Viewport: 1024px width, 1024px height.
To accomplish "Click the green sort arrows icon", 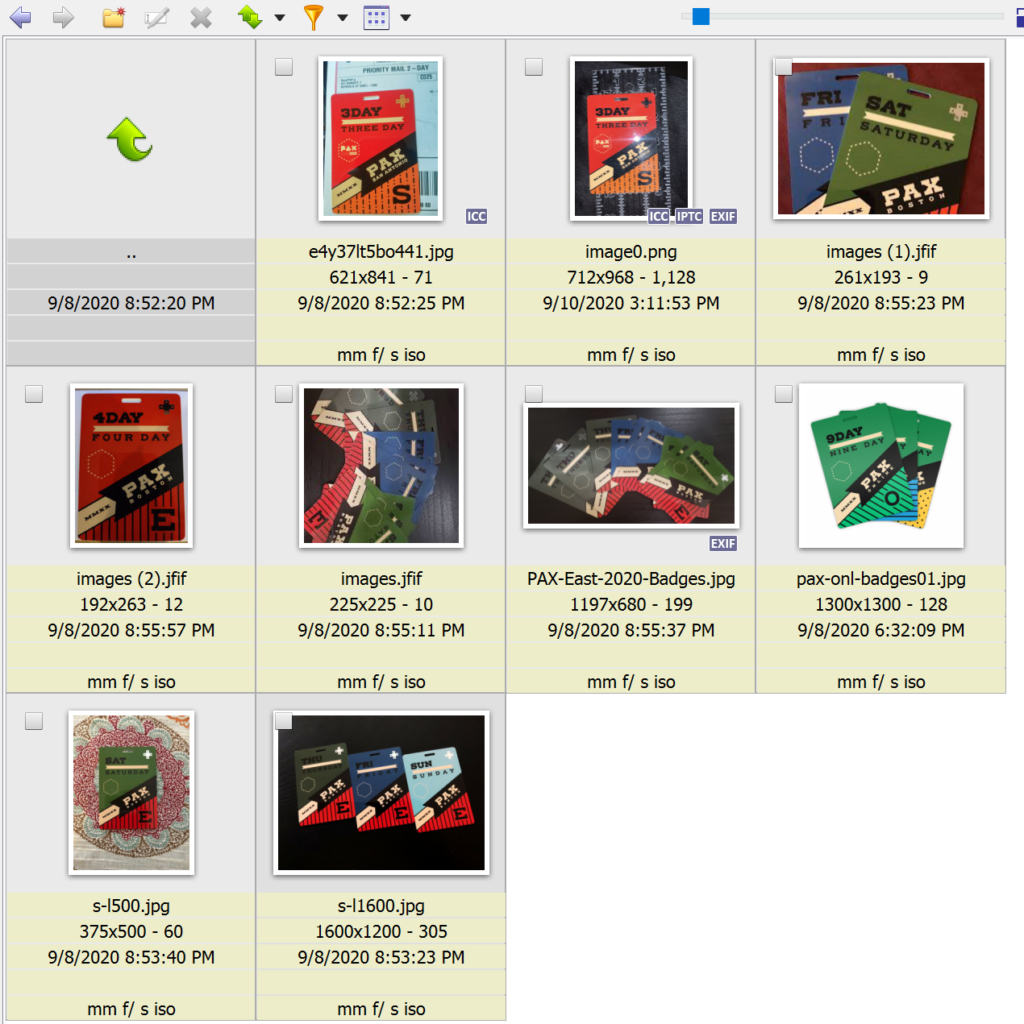I will coord(250,17).
